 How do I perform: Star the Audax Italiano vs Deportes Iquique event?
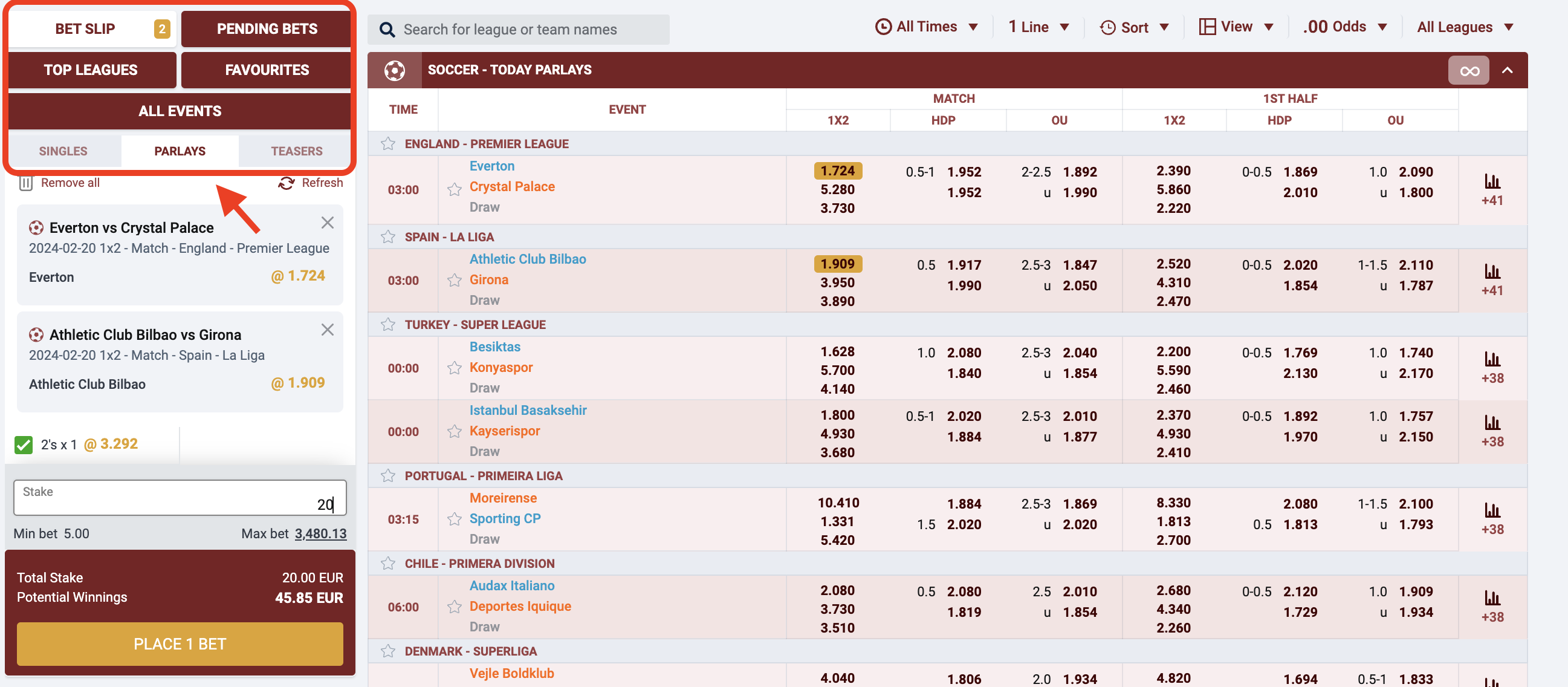coord(454,607)
